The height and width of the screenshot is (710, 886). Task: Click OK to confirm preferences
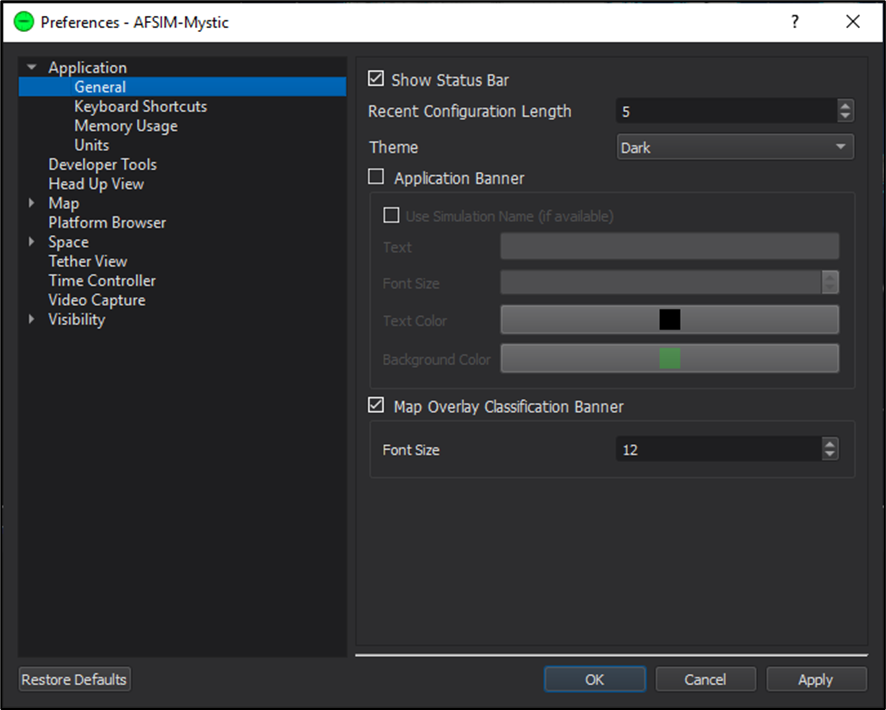[594, 679]
